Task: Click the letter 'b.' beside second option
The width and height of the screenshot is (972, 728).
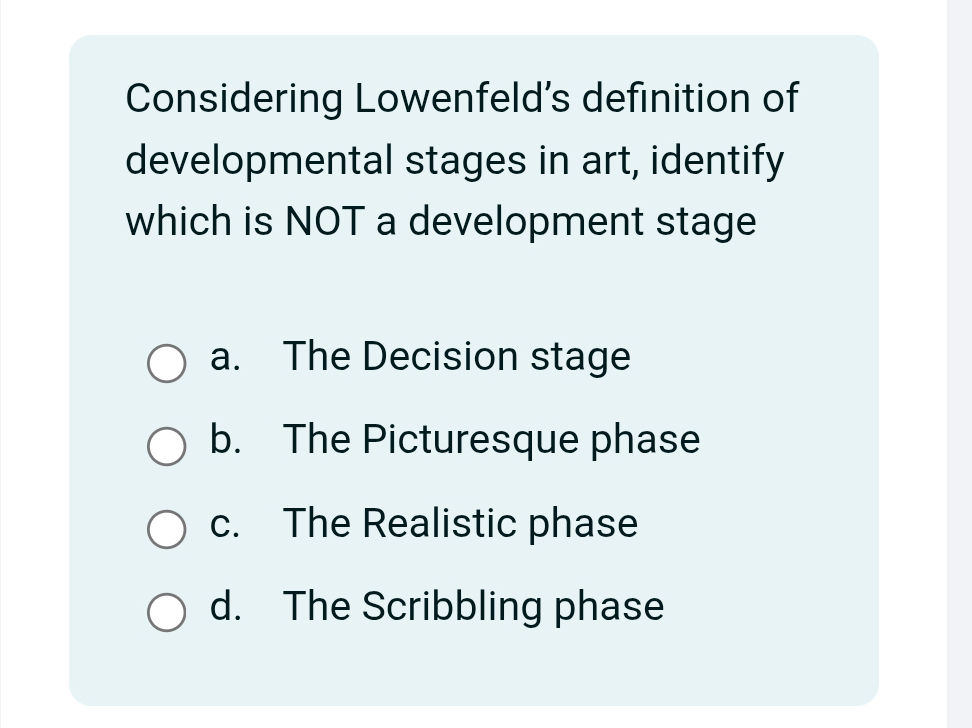Action: coord(224,440)
